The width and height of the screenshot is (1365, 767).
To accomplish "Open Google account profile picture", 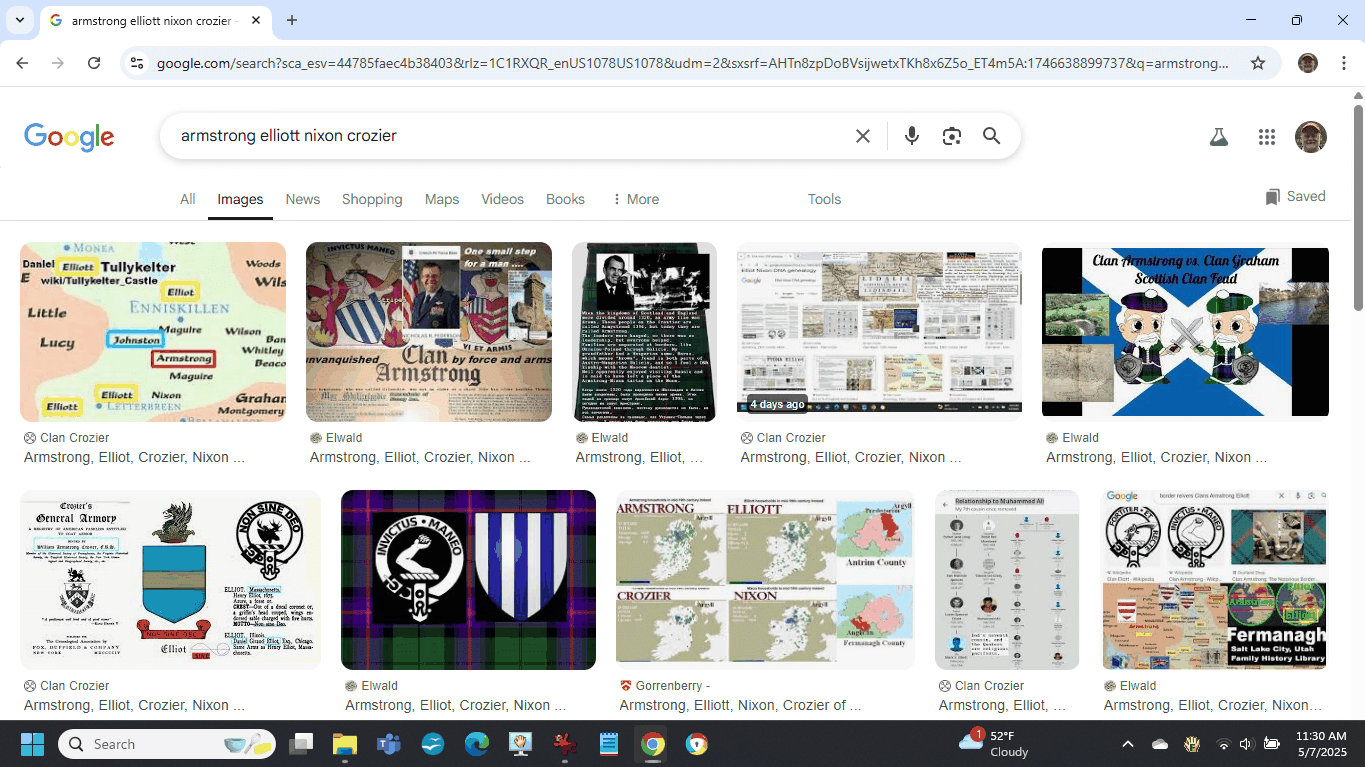I will tap(1311, 137).
